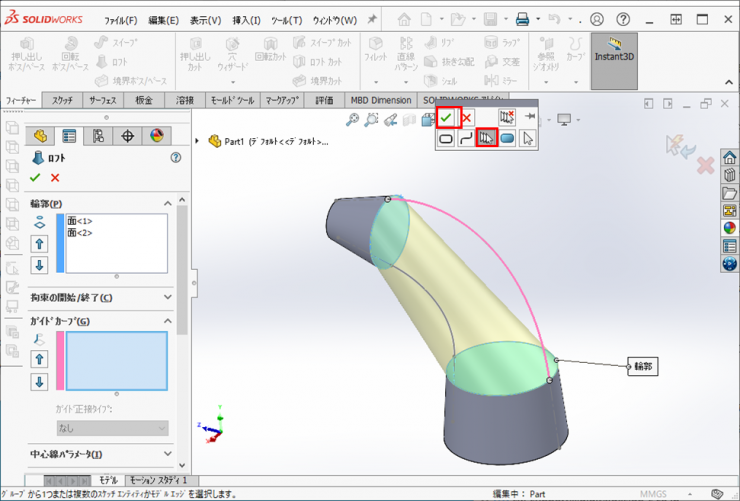Expand the Part1 tree in the flyout
740x501 pixels.
pos(197,141)
